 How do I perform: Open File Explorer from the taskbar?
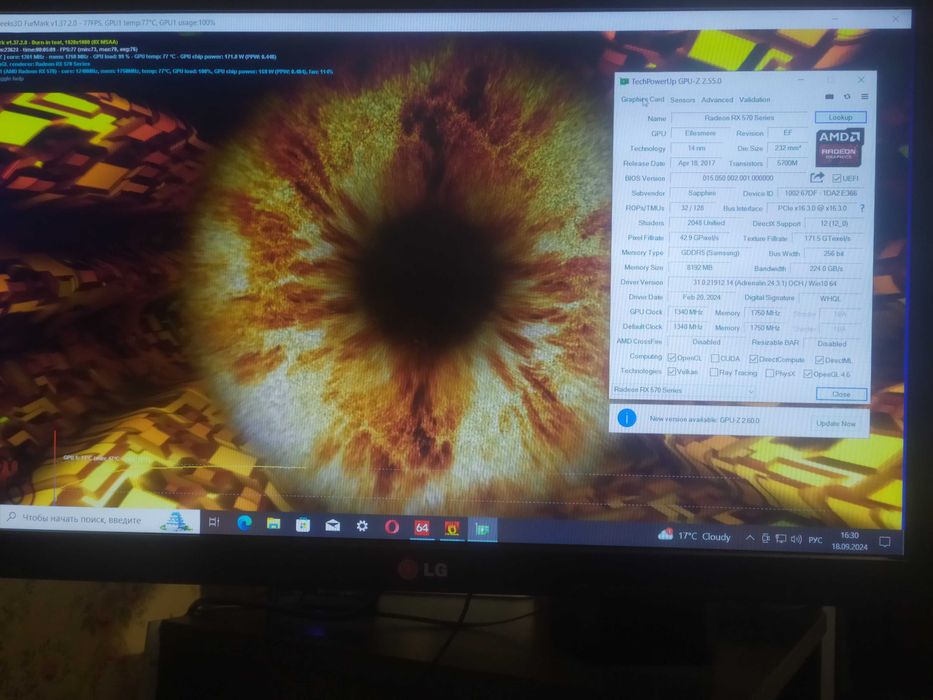[273, 523]
